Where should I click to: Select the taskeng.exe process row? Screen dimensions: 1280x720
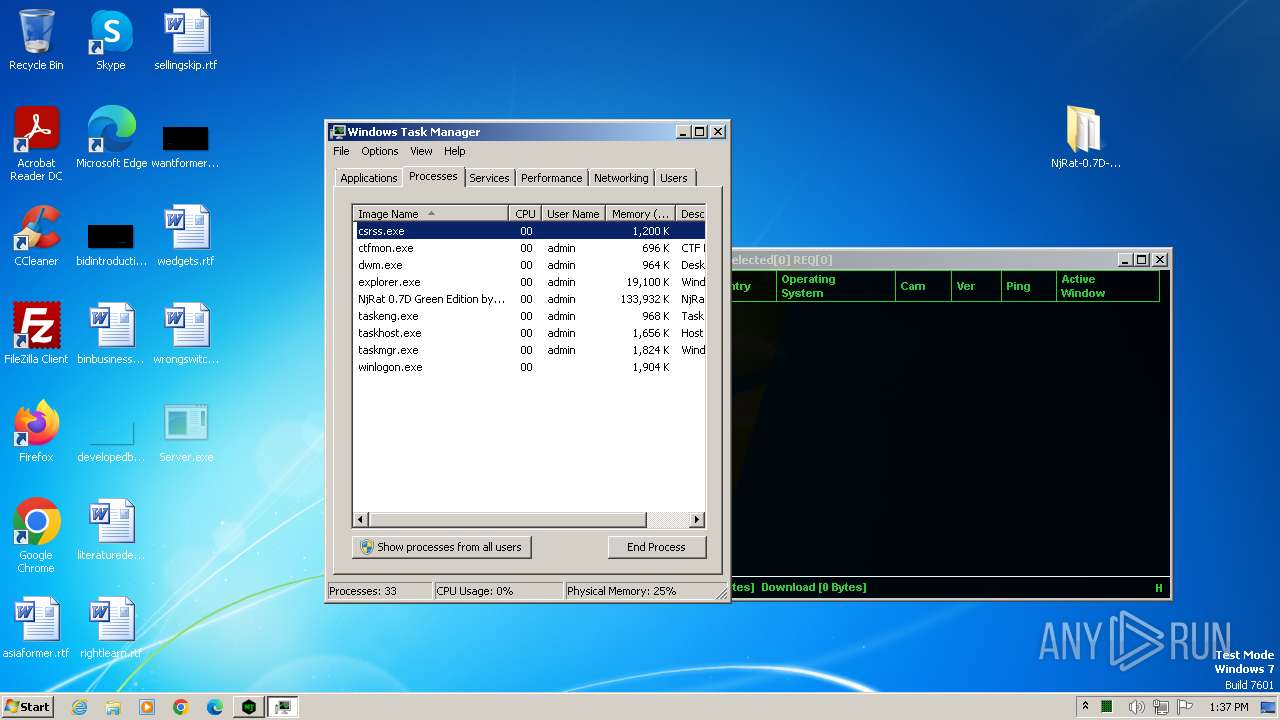pyautogui.click(x=529, y=316)
